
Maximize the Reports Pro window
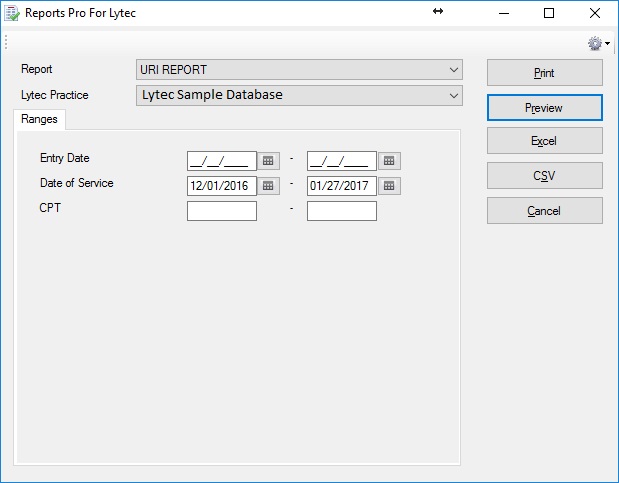pyautogui.click(x=549, y=13)
